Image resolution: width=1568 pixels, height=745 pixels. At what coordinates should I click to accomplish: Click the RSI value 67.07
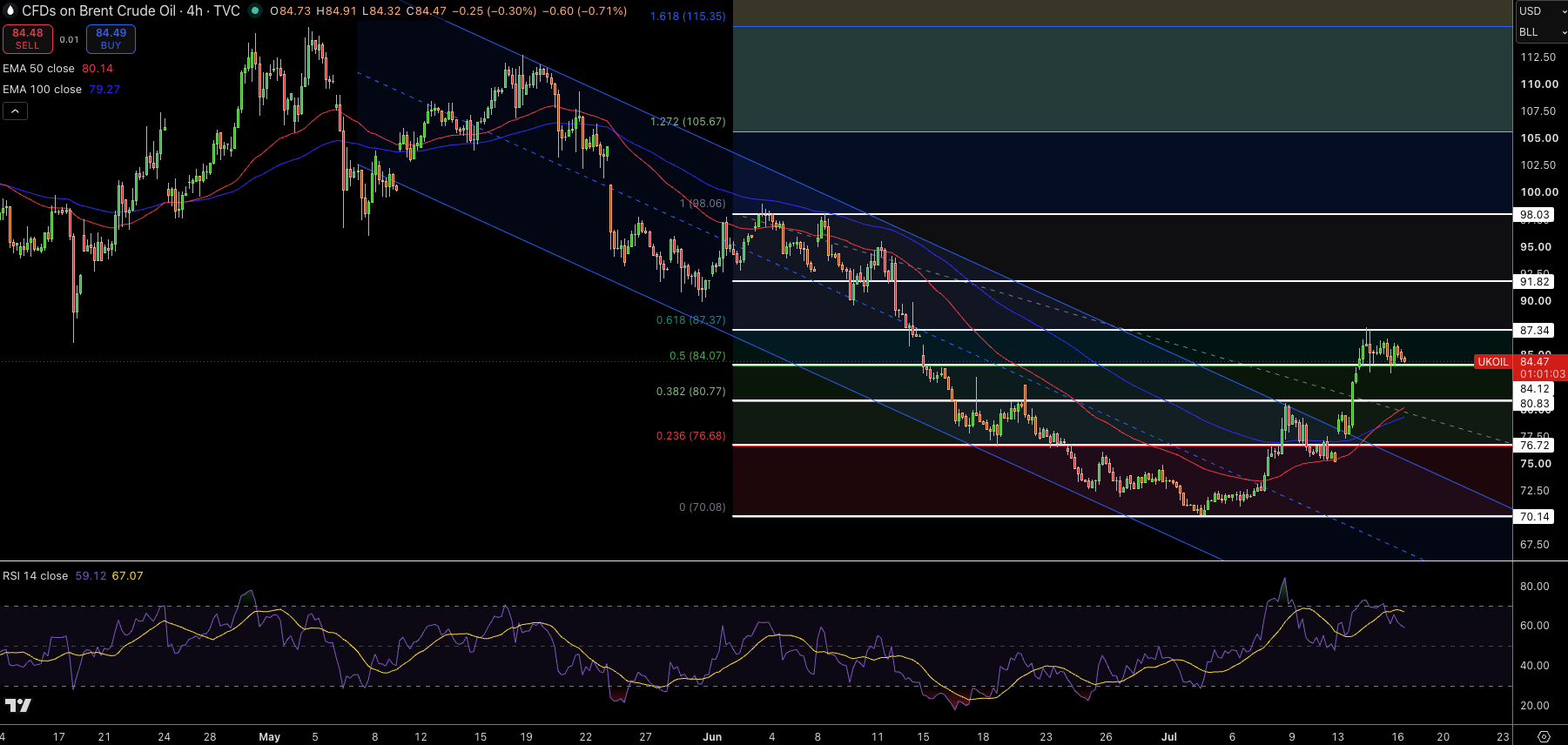[x=128, y=576]
